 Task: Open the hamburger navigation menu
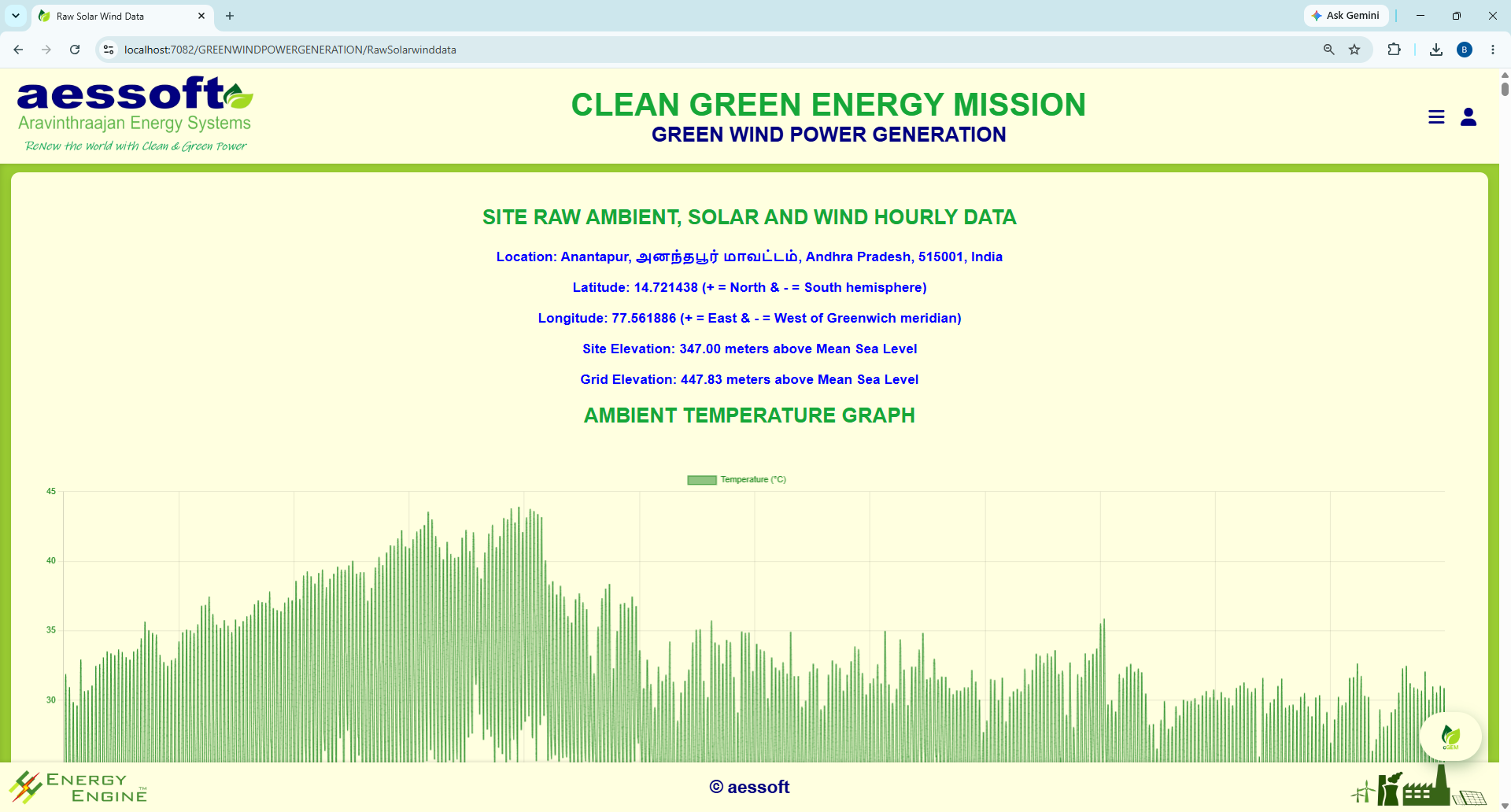(x=1436, y=117)
